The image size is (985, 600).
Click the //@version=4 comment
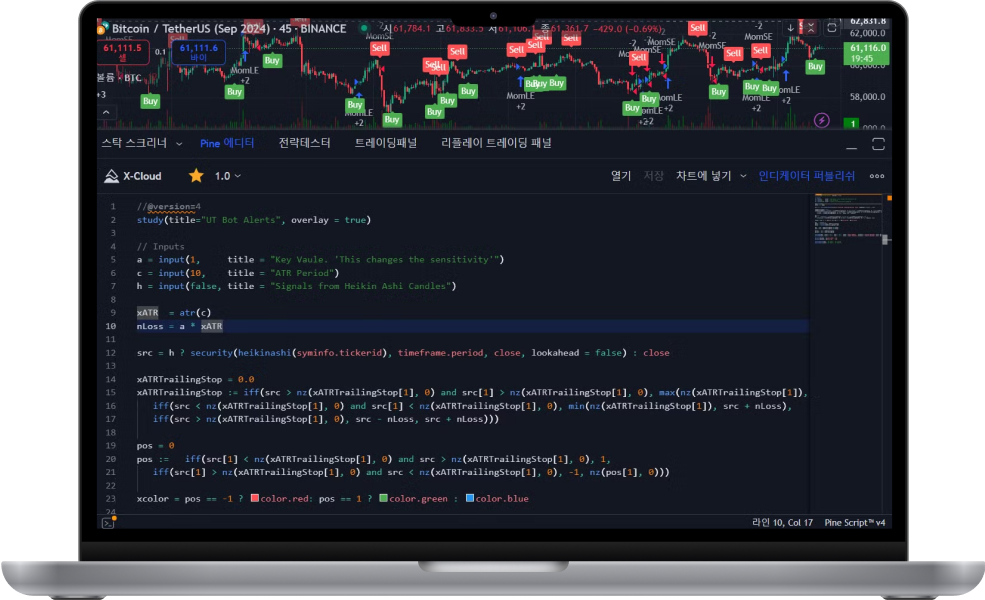169,206
